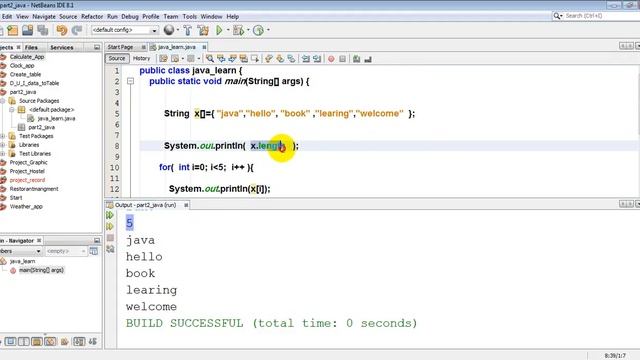Click the Comment icon in editor toolbar
The height and width of the screenshot is (360, 640).
click(356, 59)
